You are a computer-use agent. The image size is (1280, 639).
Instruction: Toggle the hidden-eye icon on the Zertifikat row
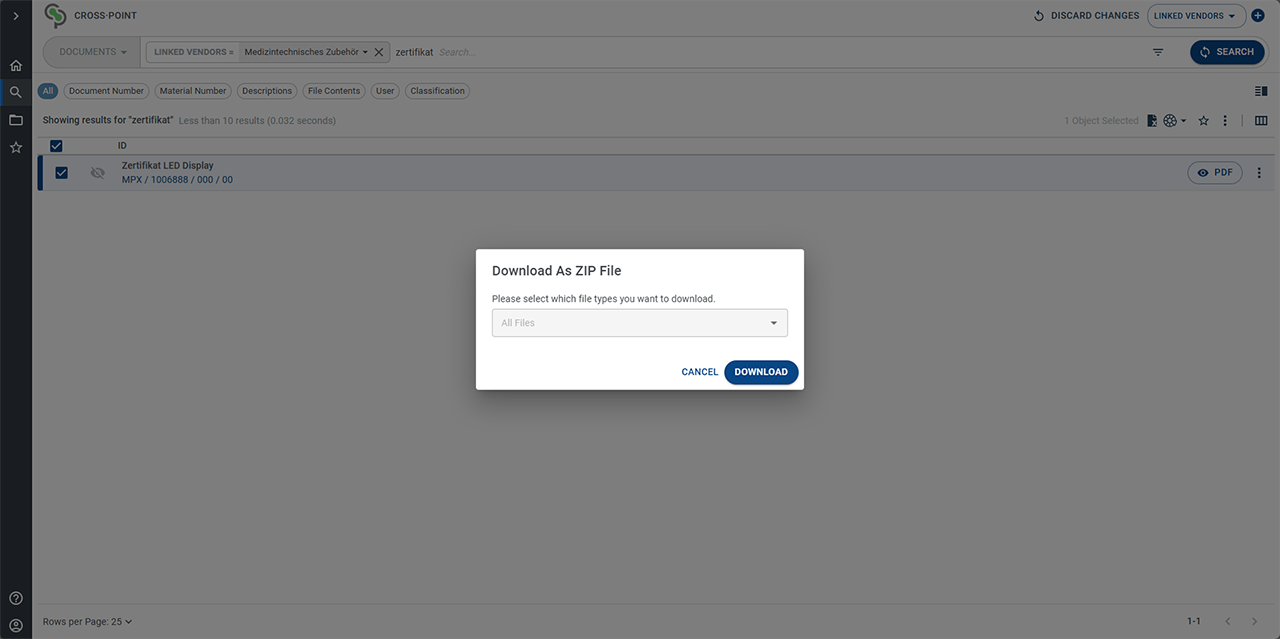click(97, 172)
